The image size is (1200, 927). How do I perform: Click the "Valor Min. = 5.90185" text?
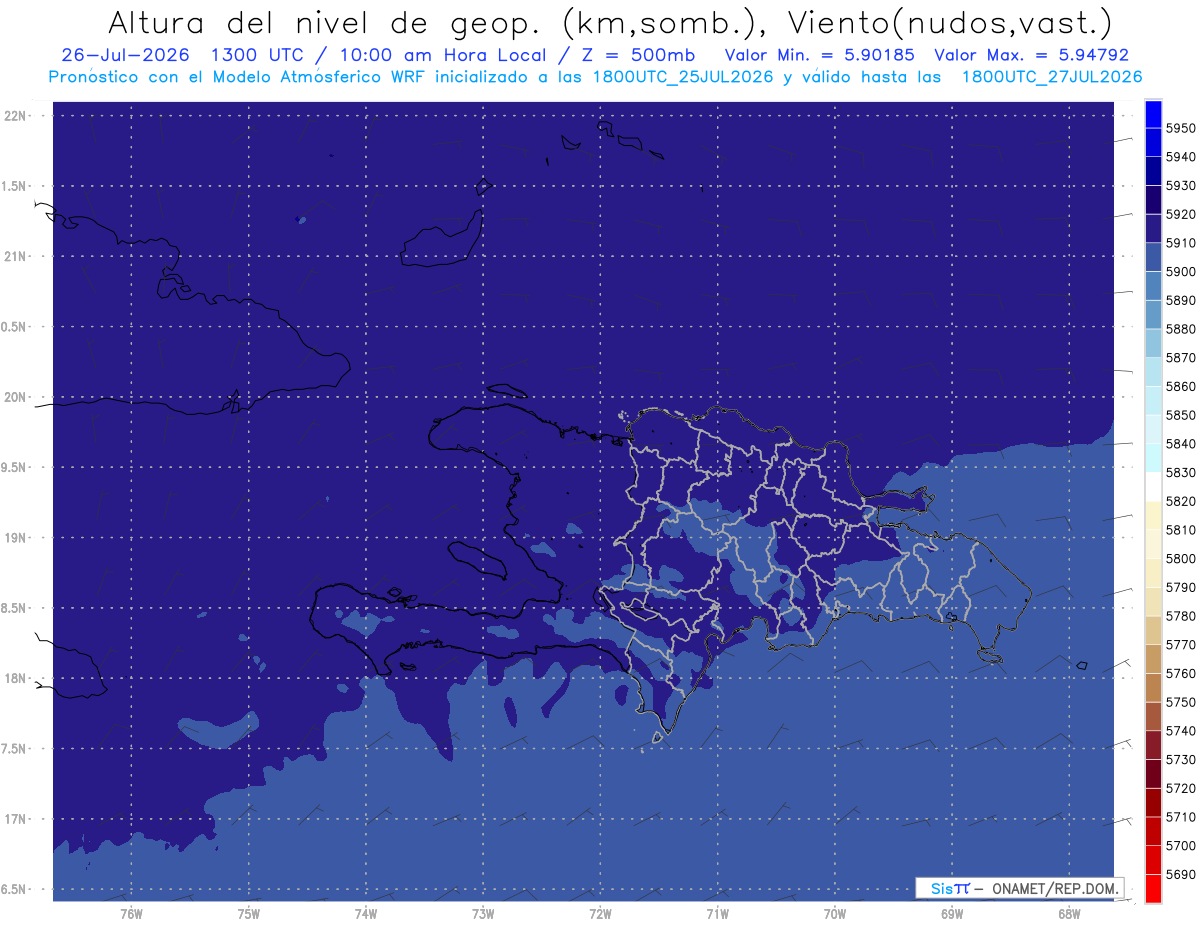pos(819,56)
